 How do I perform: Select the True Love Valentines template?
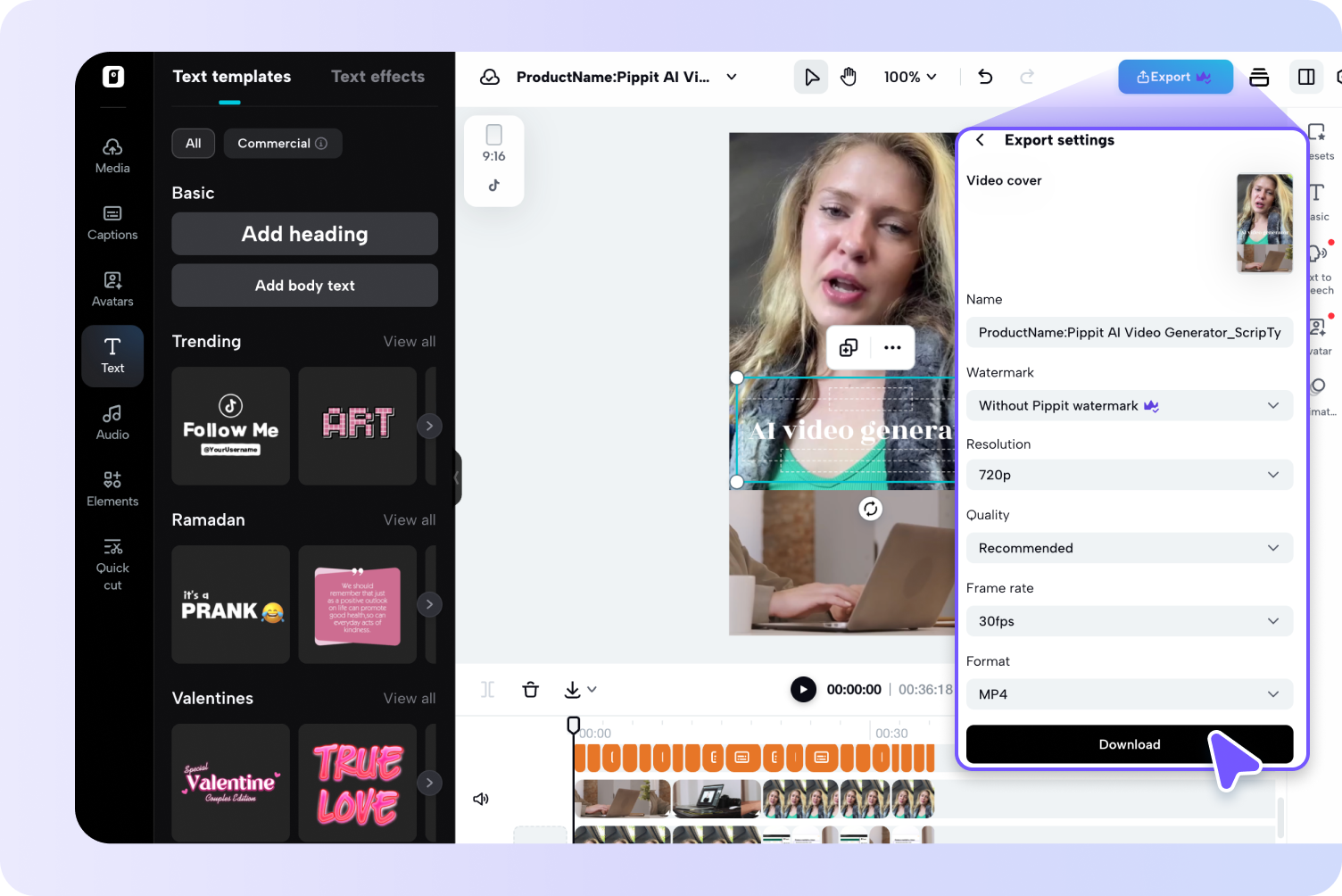(357, 783)
